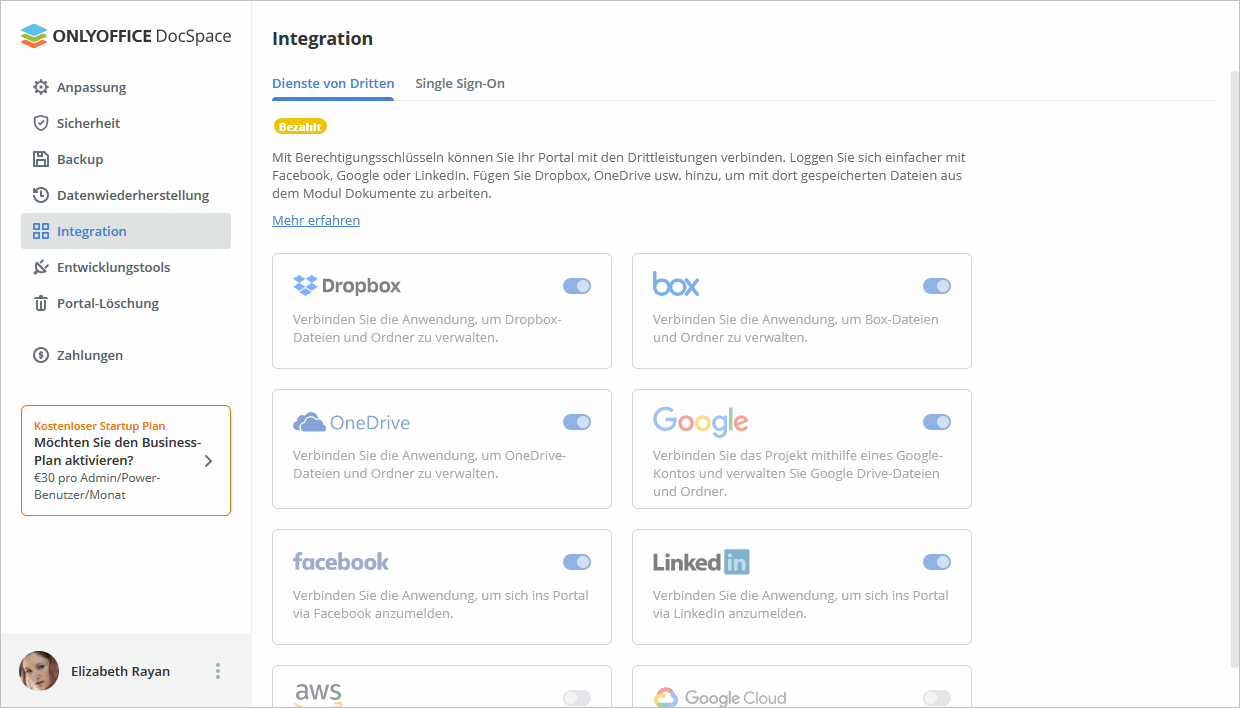This screenshot has width=1240, height=708.
Task: Select the Dienste von Dritten tab
Action: (x=333, y=84)
